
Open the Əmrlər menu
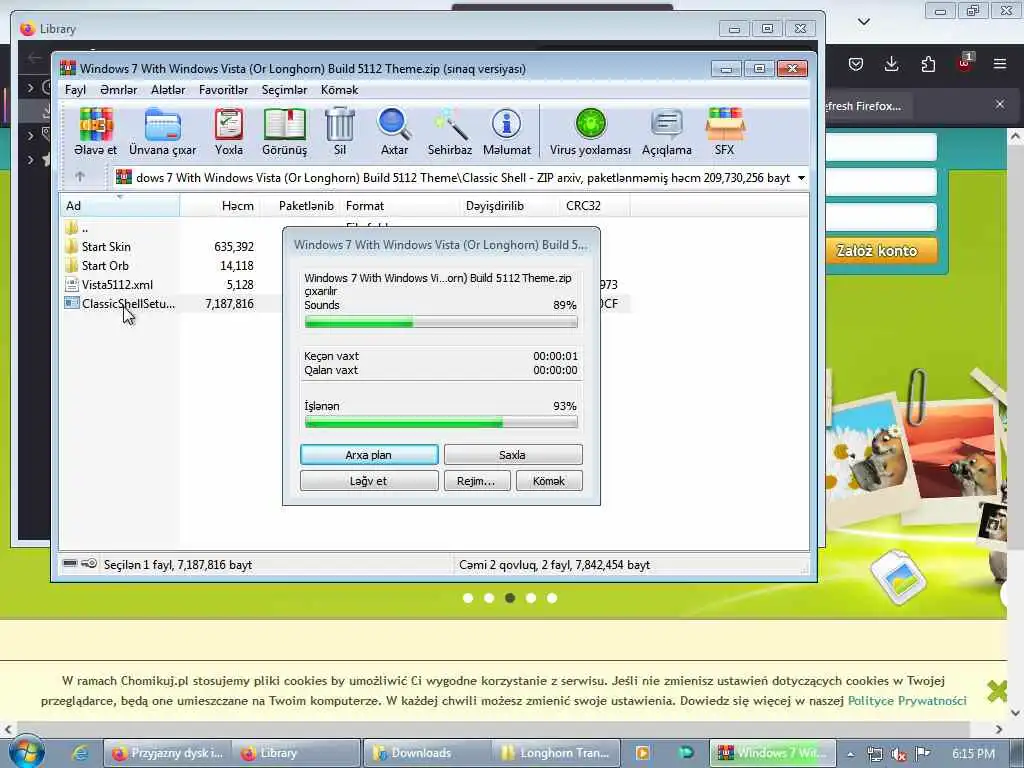(118, 89)
